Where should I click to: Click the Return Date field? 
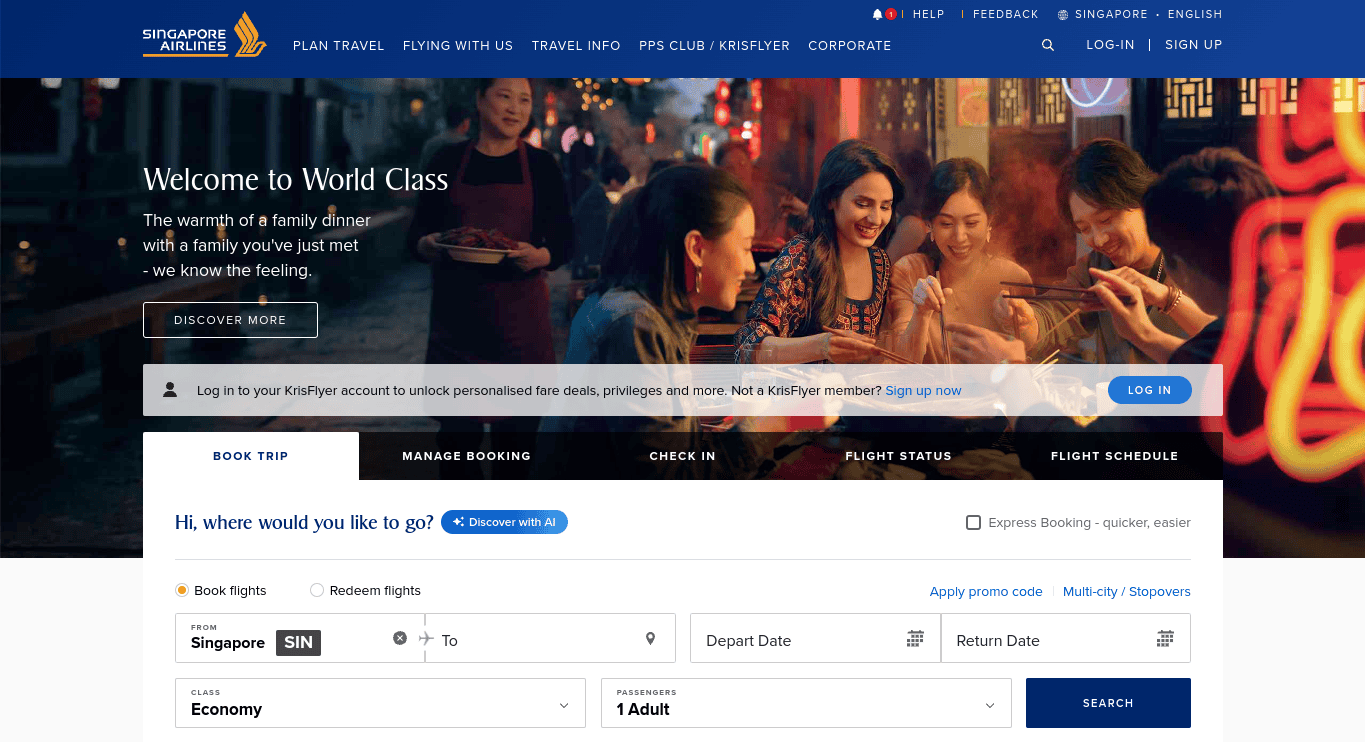coord(1066,638)
